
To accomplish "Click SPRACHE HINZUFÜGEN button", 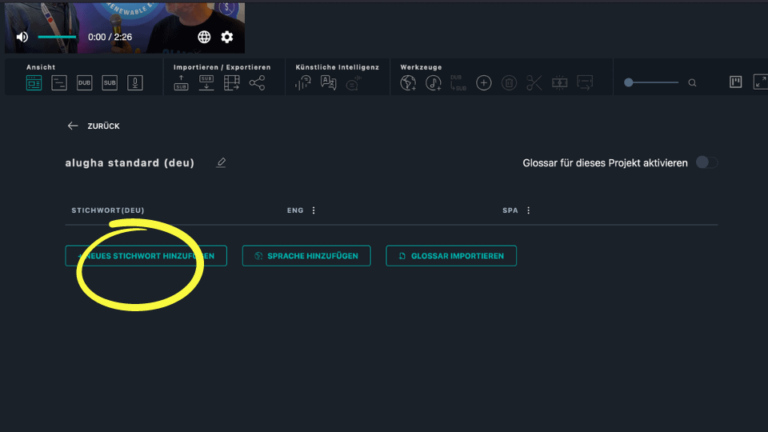I will click(306, 256).
